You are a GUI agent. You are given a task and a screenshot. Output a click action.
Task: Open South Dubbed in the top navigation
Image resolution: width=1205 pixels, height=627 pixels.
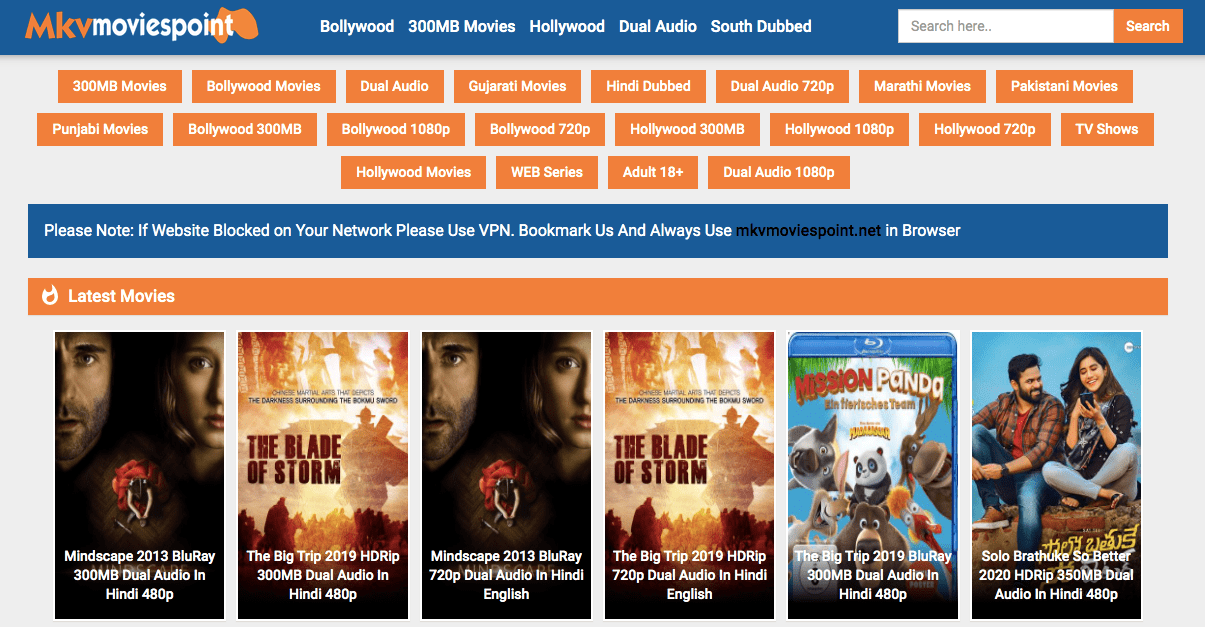coord(761,27)
